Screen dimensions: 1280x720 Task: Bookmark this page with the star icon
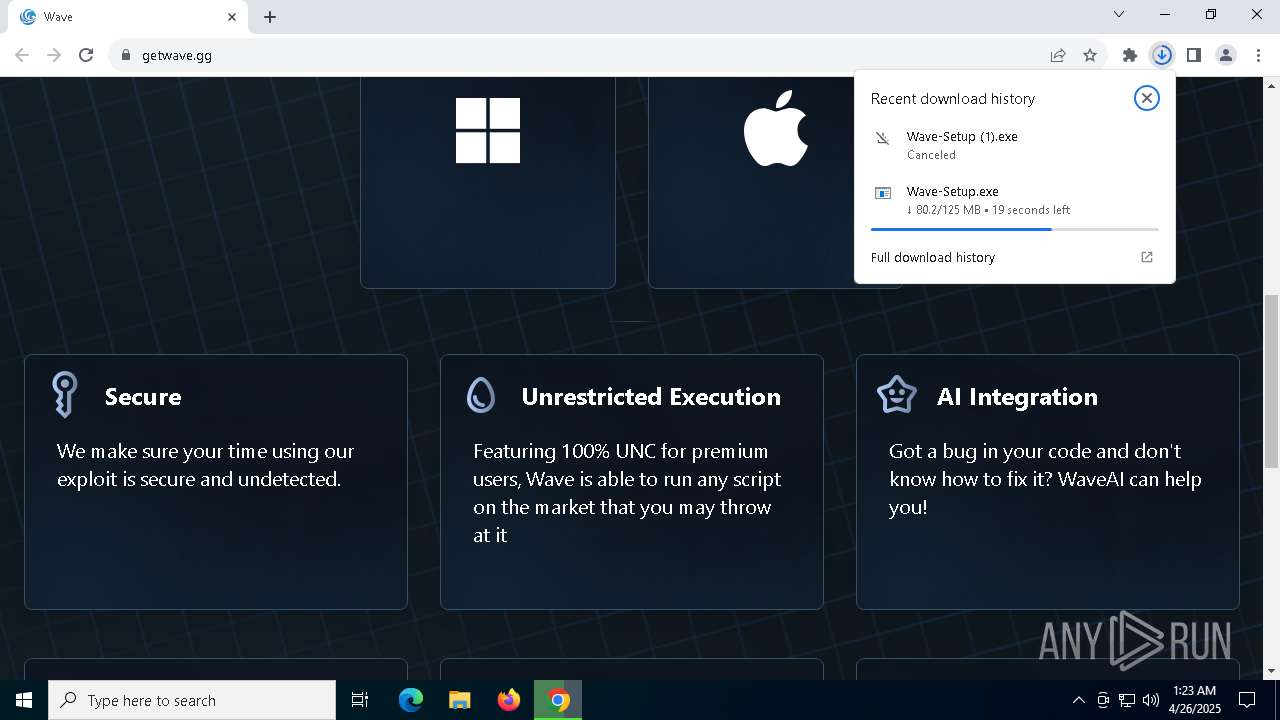coord(1090,55)
